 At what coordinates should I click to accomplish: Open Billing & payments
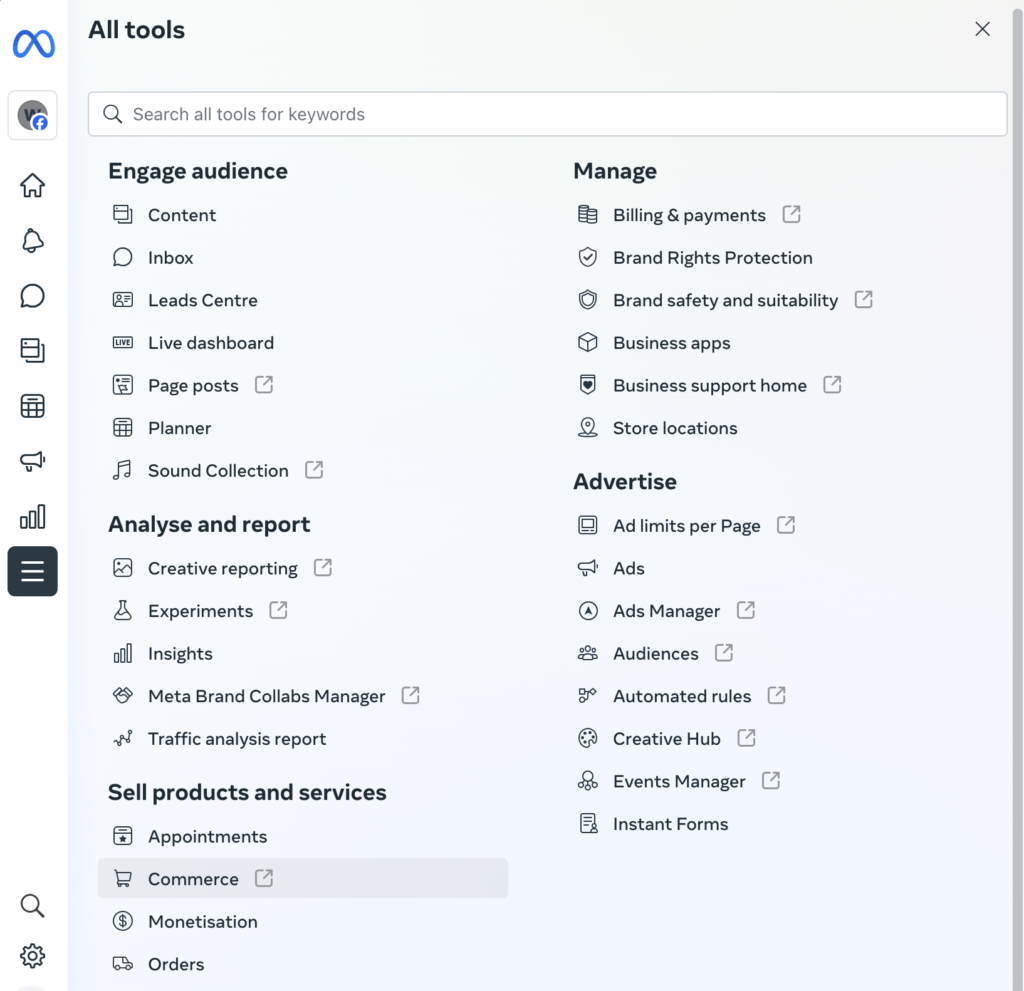[x=688, y=214]
